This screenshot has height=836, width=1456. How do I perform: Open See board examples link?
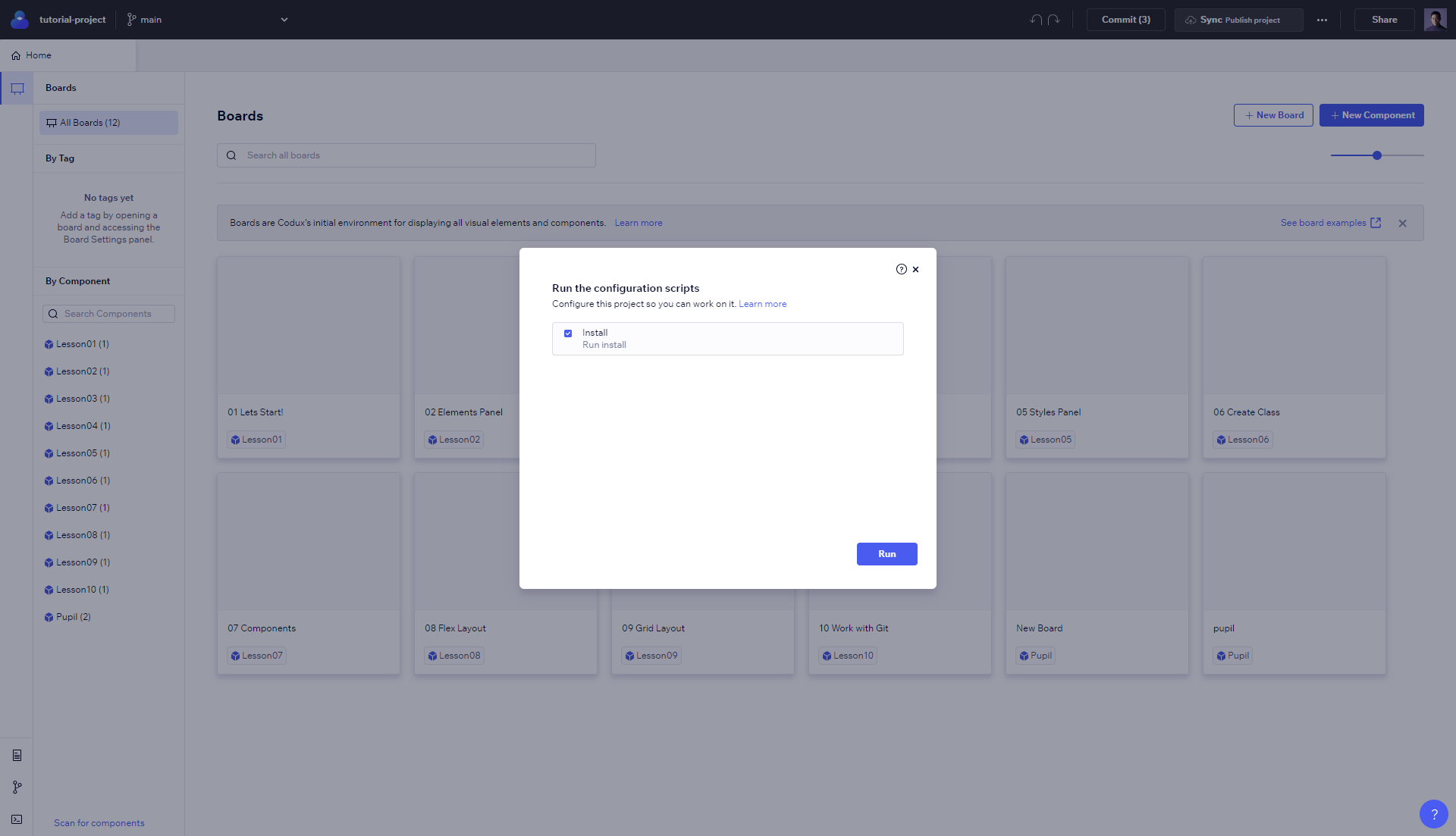(1330, 223)
